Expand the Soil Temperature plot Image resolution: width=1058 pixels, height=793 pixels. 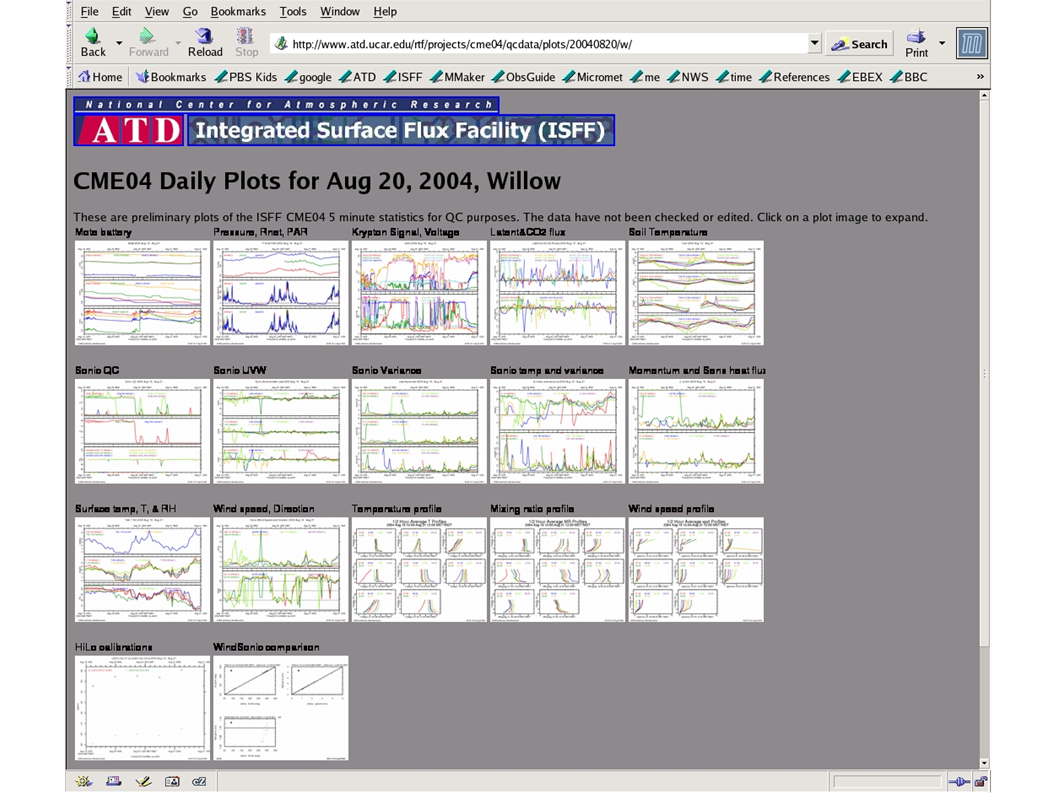tap(696, 293)
